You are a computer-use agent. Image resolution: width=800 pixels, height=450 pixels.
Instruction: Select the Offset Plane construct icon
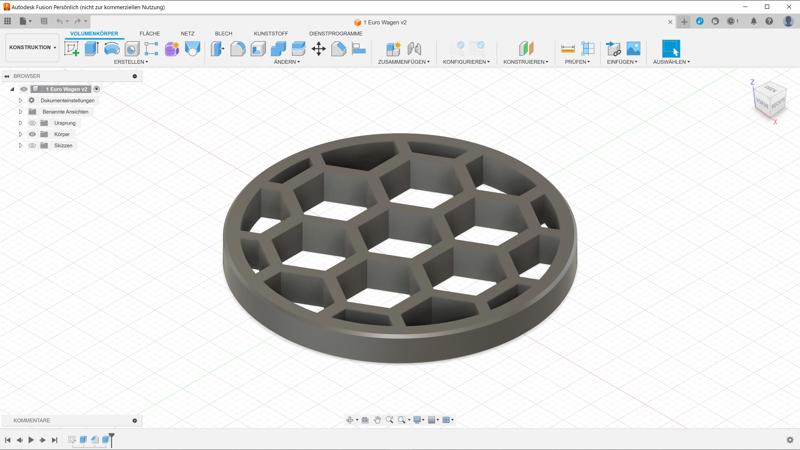526,48
